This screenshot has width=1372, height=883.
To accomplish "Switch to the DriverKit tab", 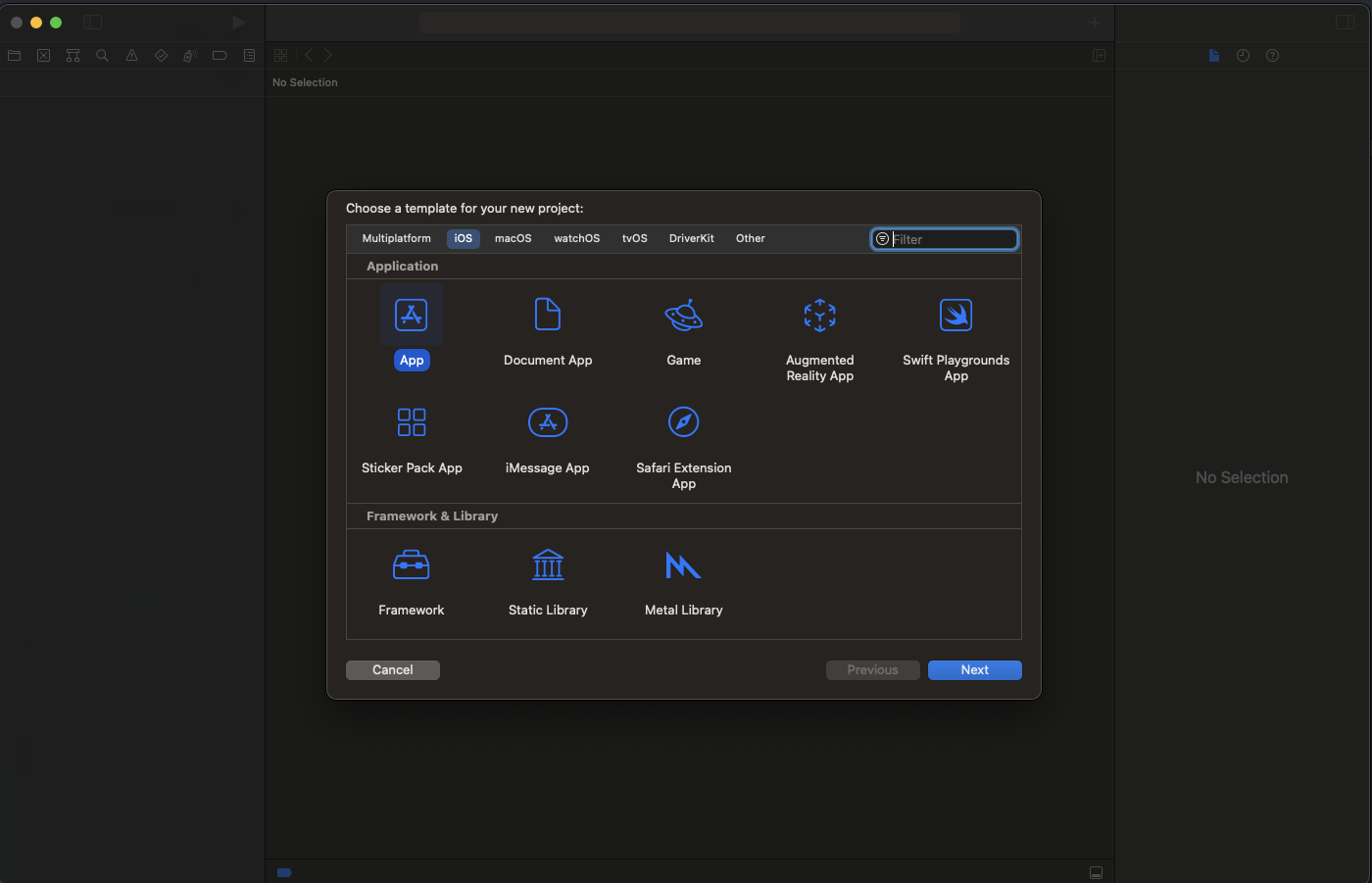I will pos(692,238).
